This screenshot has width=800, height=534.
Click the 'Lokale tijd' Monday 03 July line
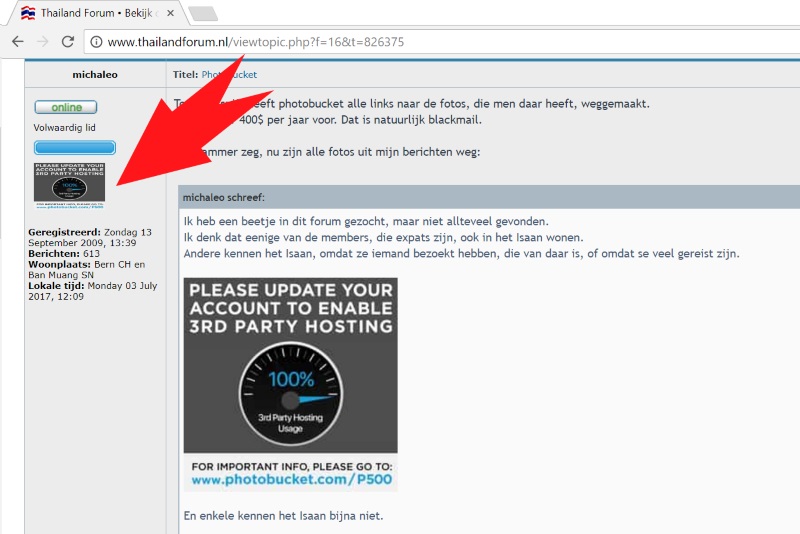[x=92, y=291]
